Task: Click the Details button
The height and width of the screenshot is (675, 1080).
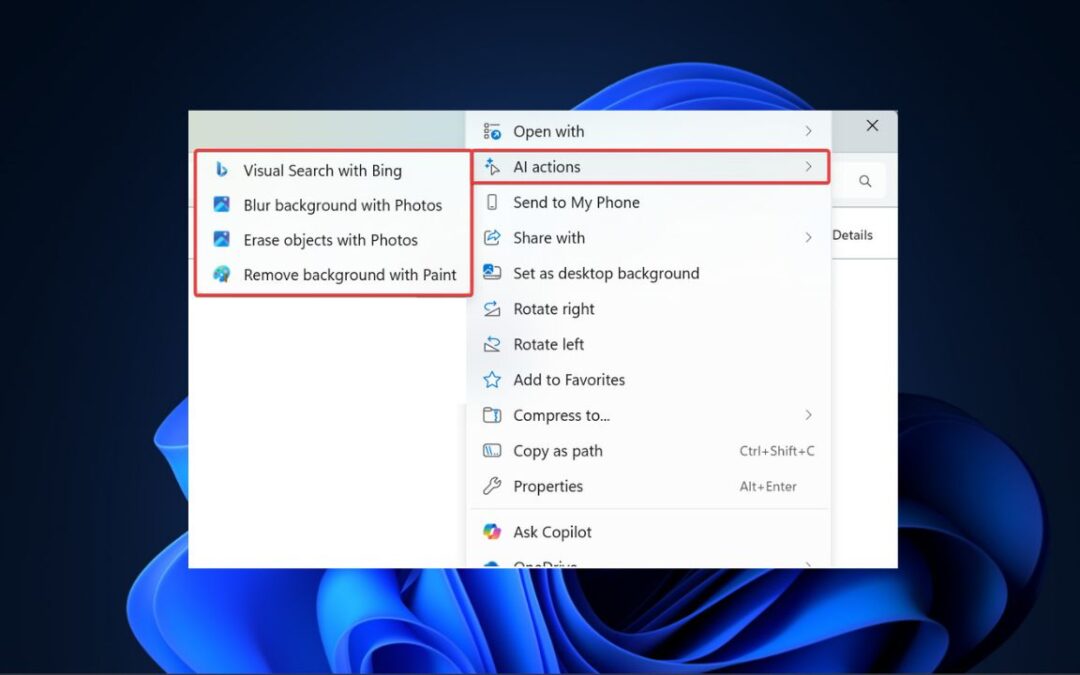Action: tap(852, 234)
